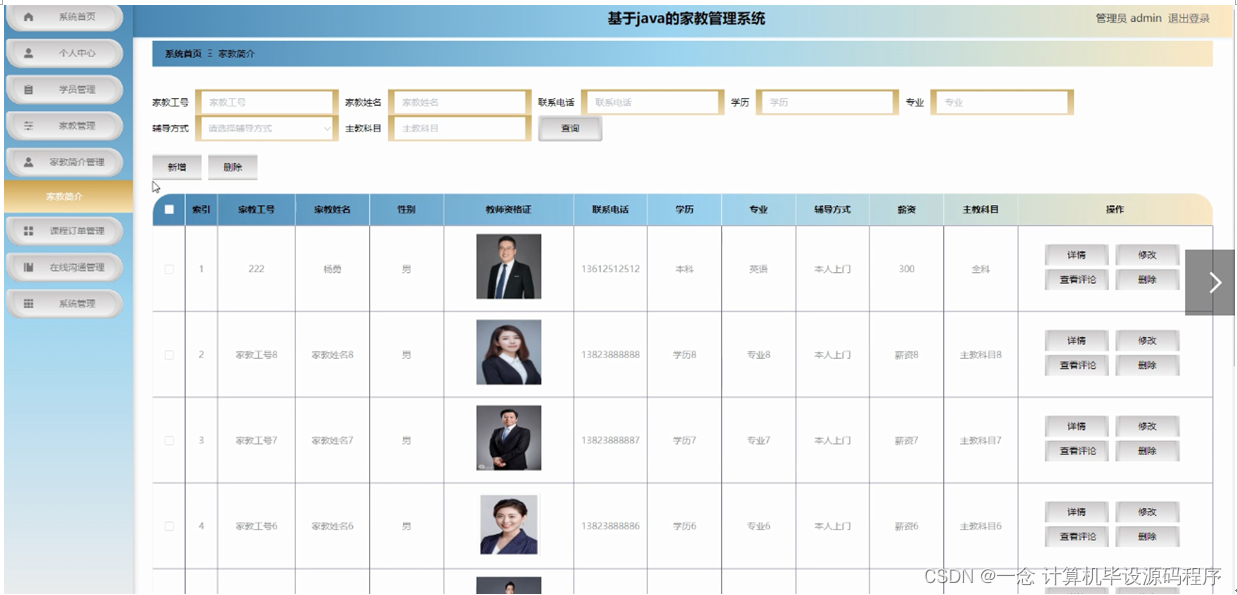Click the clipboard icon beside 学员管理

(x=28, y=90)
